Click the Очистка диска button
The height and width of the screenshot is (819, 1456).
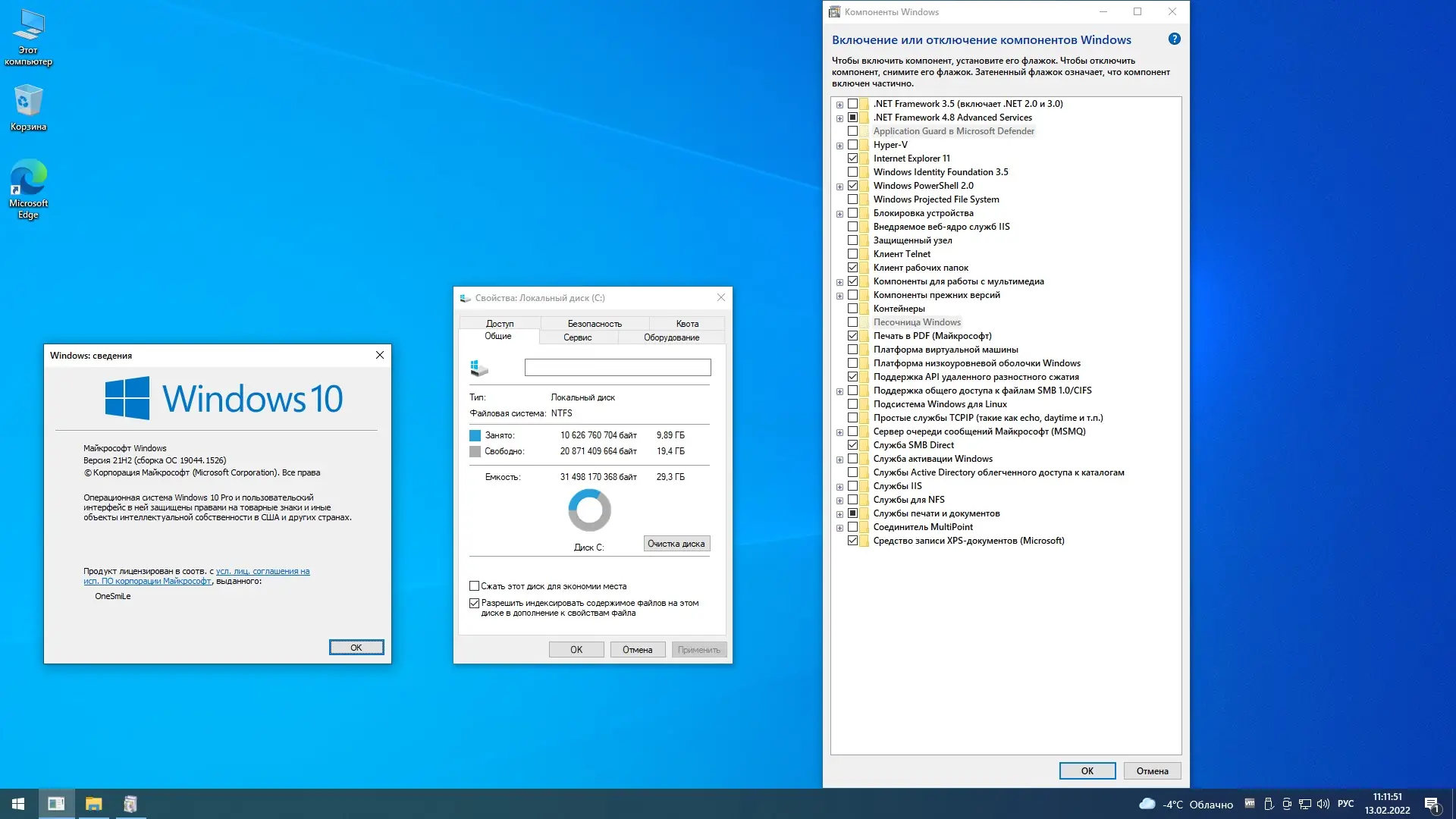click(x=676, y=544)
